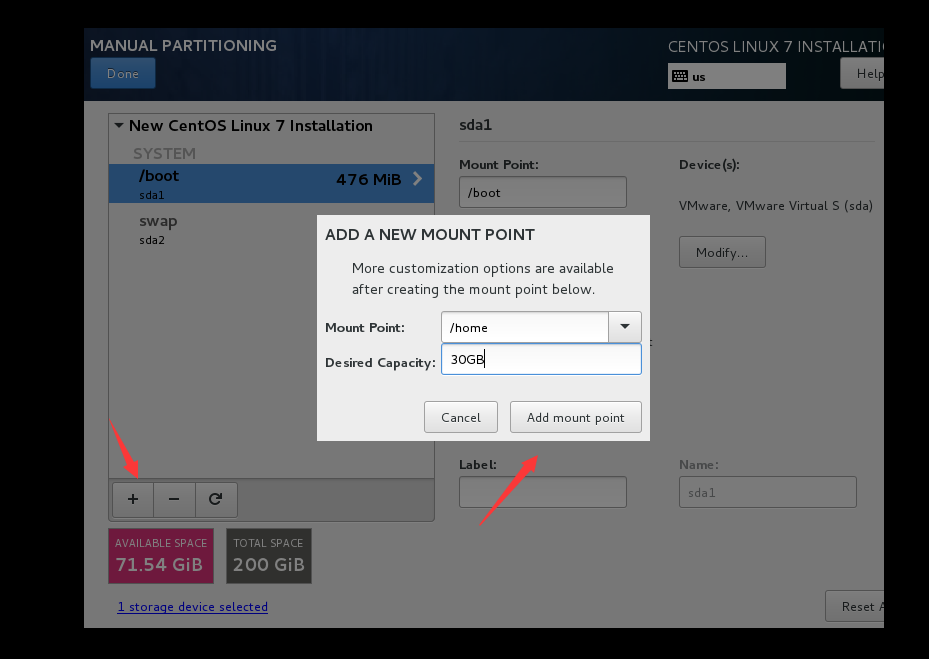Click the 476 MiB size text
The height and width of the screenshot is (659, 929).
pyautogui.click(x=369, y=180)
